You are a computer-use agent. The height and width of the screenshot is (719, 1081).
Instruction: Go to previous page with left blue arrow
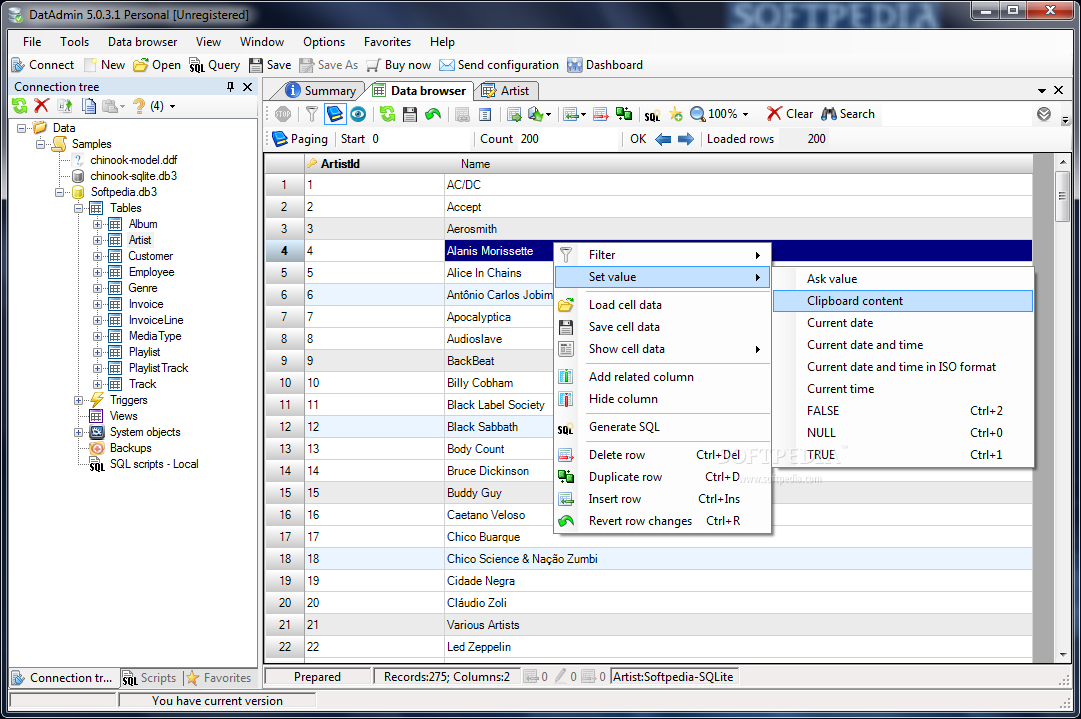pyautogui.click(x=663, y=139)
